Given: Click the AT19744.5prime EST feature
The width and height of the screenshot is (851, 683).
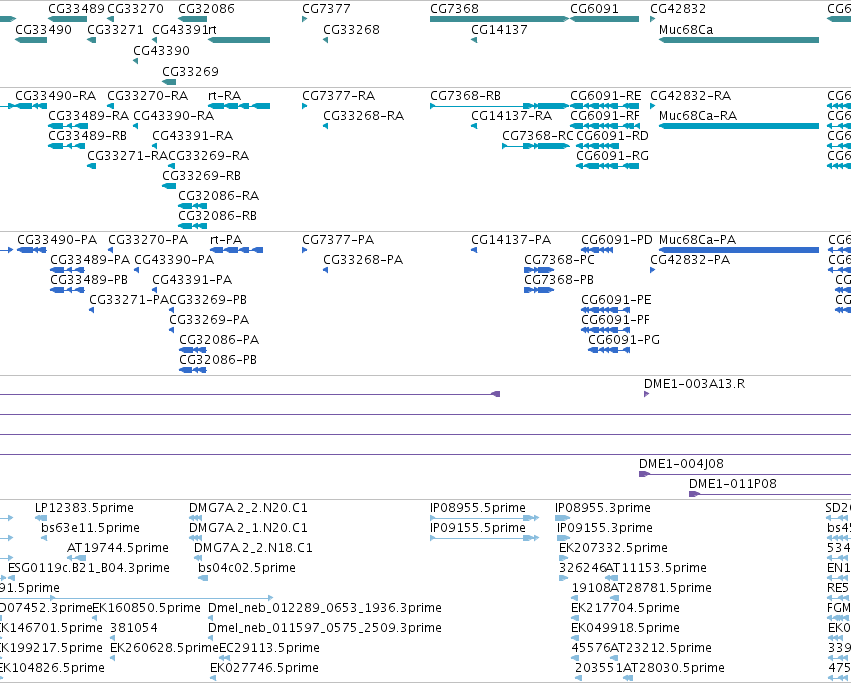Looking at the screenshot, I should click(77, 558).
